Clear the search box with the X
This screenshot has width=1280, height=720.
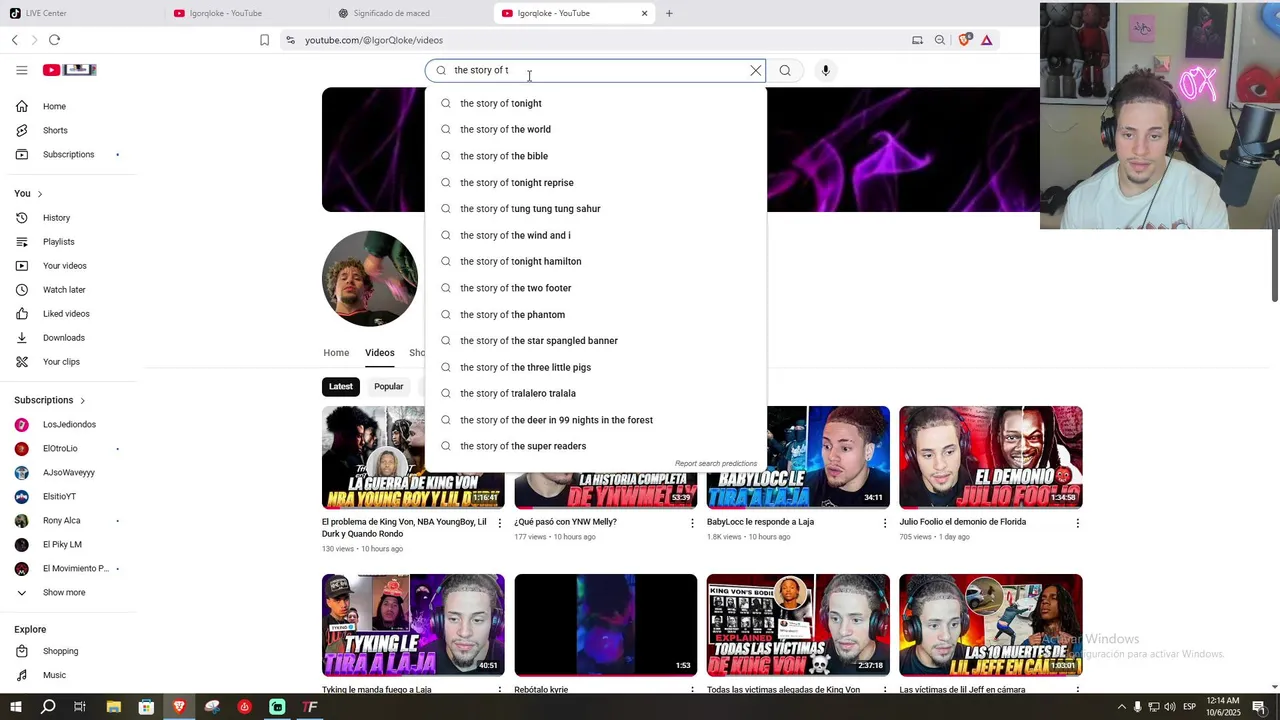(x=756, y=70)
